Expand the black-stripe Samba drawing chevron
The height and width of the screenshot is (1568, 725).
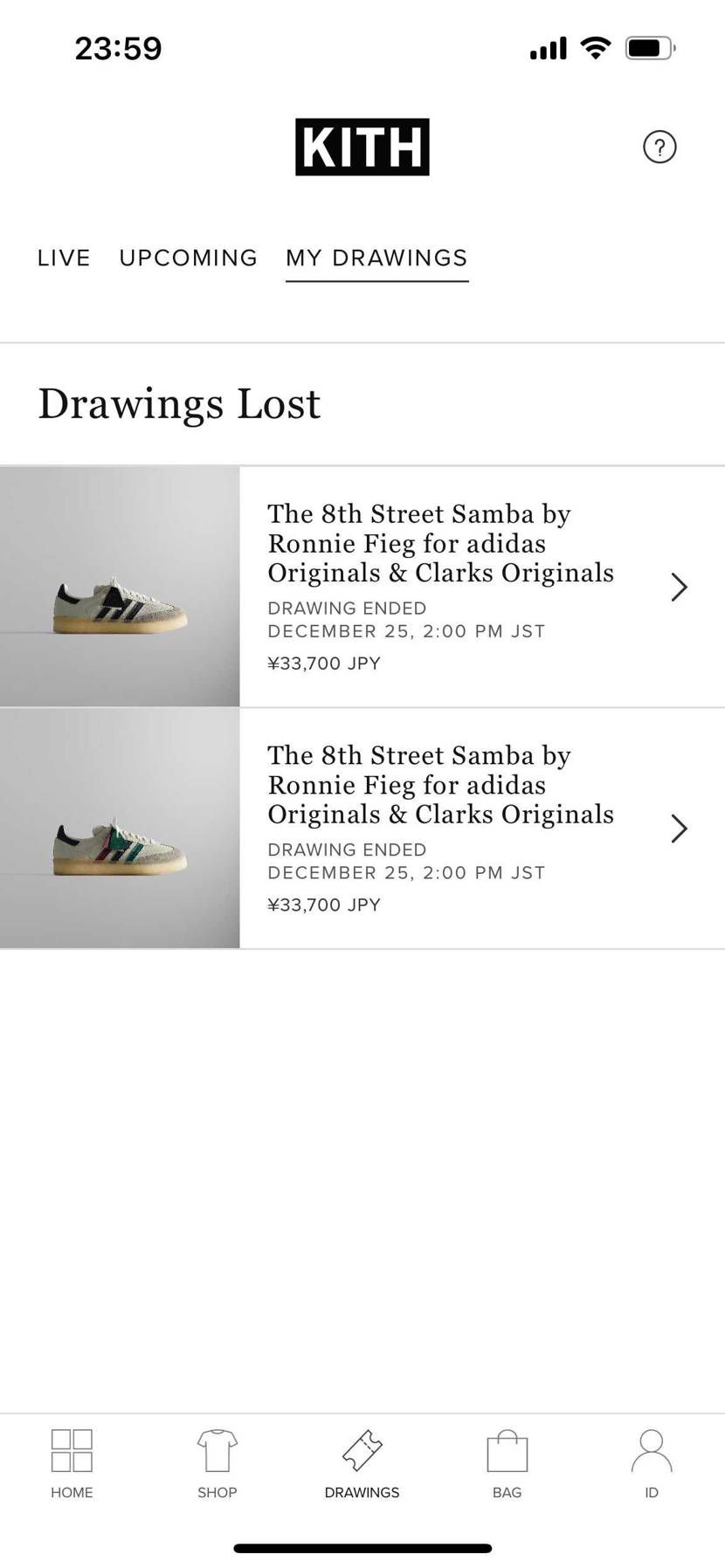[679, 587]
